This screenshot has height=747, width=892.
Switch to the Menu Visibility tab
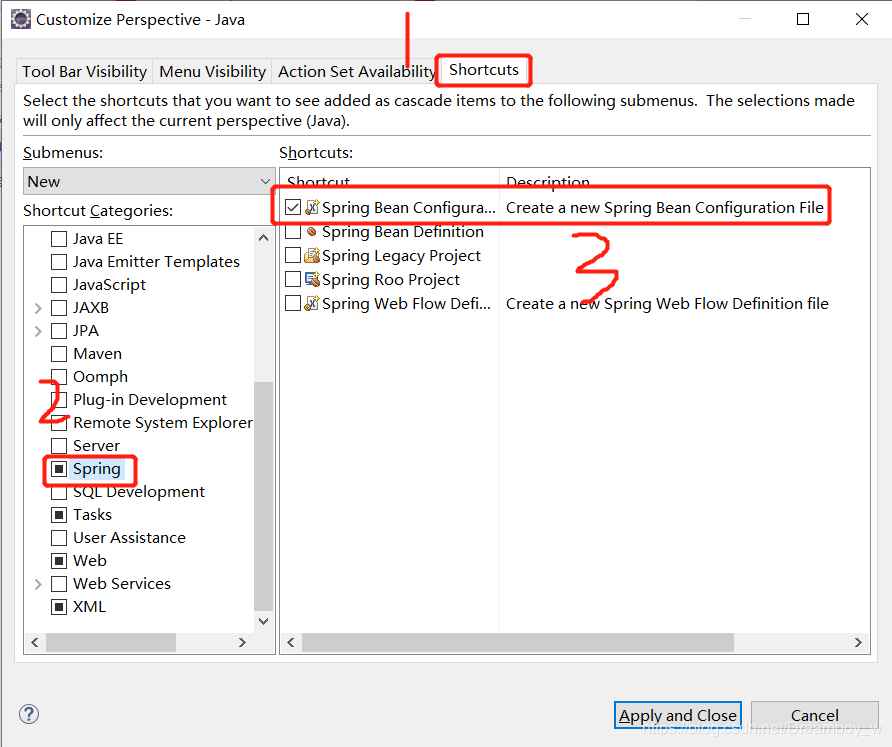[x=212, y=72]
